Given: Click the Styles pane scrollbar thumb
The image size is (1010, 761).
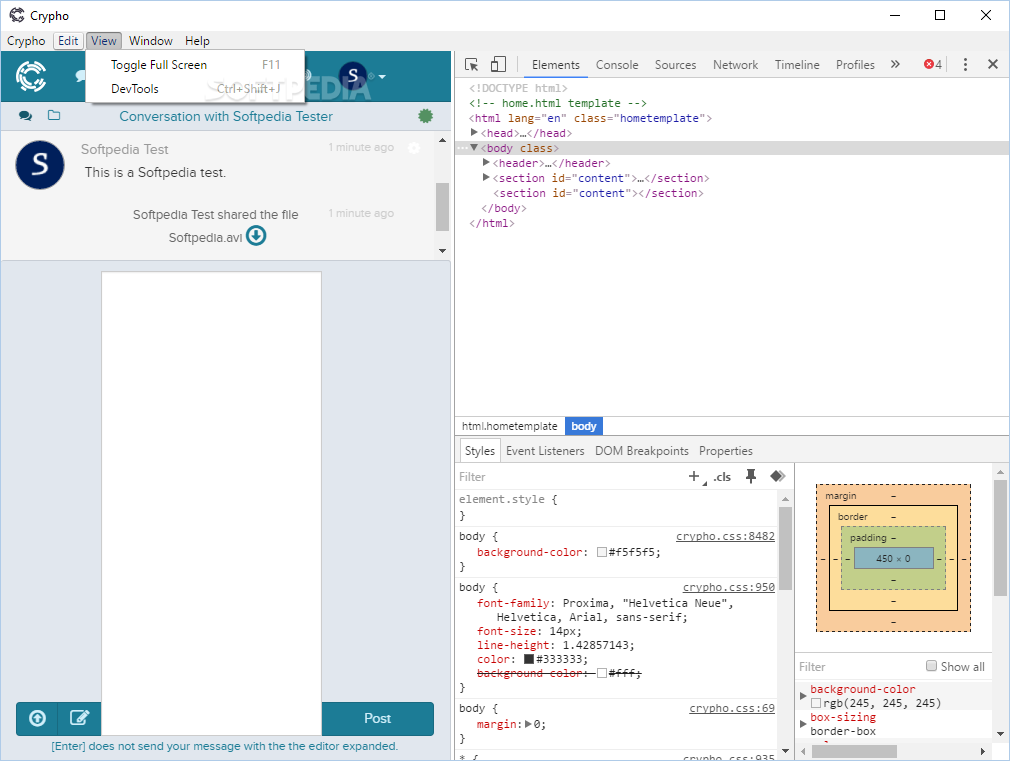Looking at the screenshot, I should [x=785, y=548].
